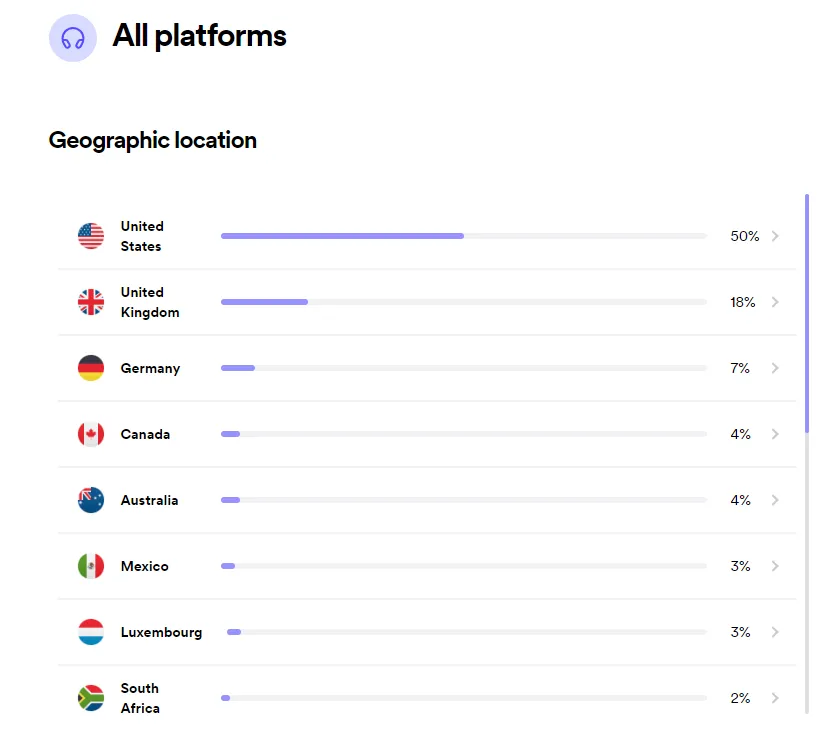Expand Canada row chevron arrow
835x740 pixels.
click(775, 434)
